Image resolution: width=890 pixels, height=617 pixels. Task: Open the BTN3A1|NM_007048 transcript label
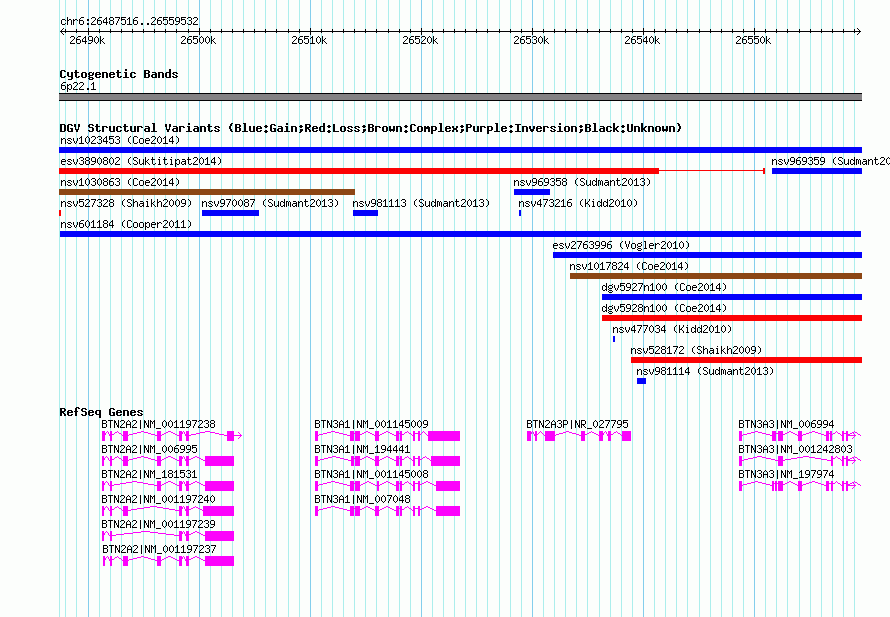pyautogui.click(x=362, y=499)
